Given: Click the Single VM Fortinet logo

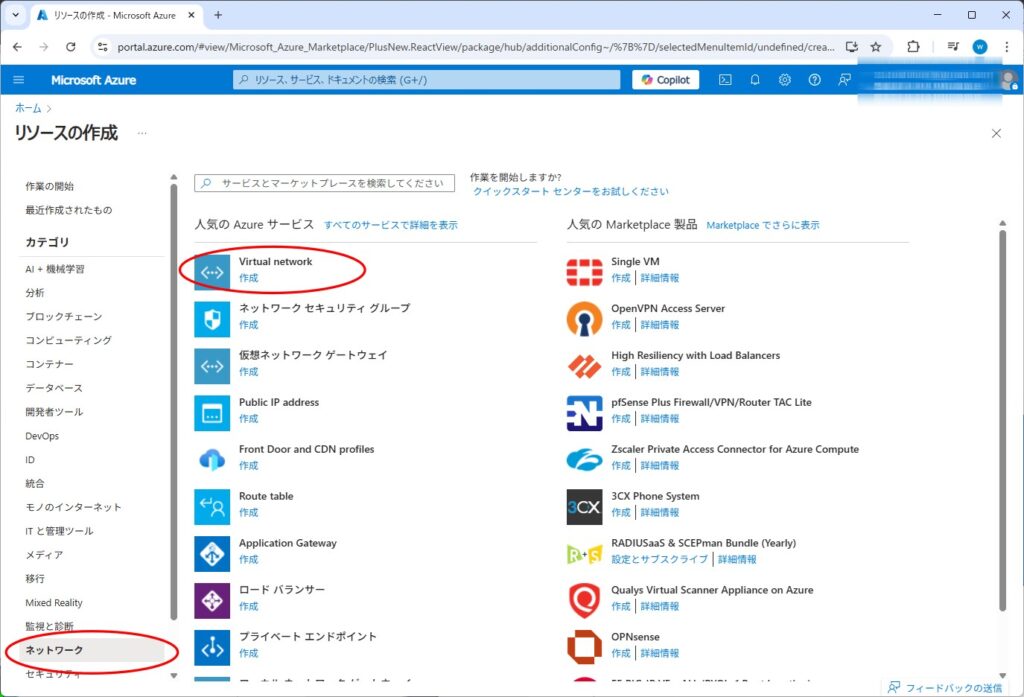Looking at the screenshot, I should (584, 272).
